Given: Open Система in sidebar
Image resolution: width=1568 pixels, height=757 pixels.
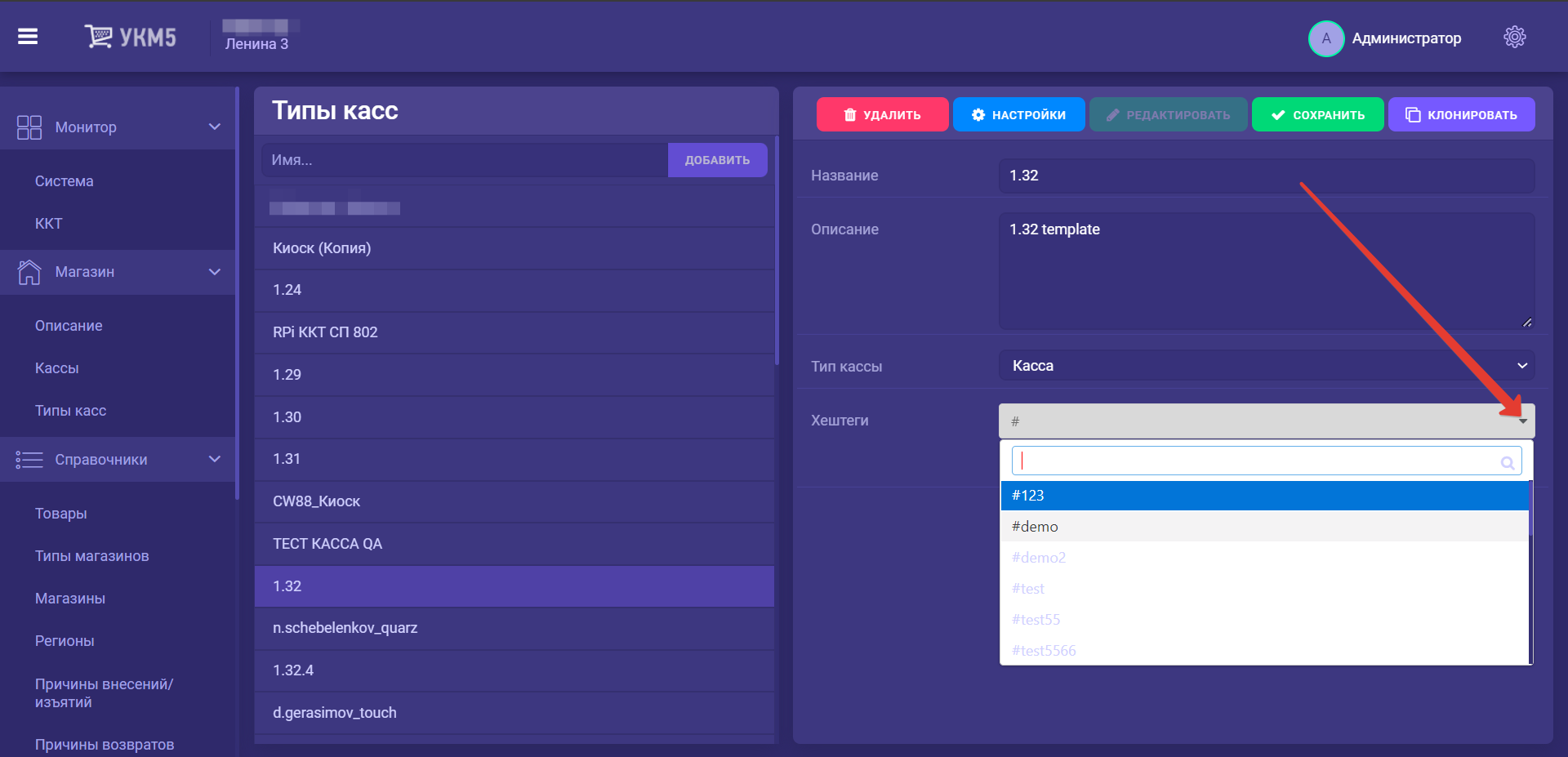Looking at the screenshot, I should [x=64, y=181].
